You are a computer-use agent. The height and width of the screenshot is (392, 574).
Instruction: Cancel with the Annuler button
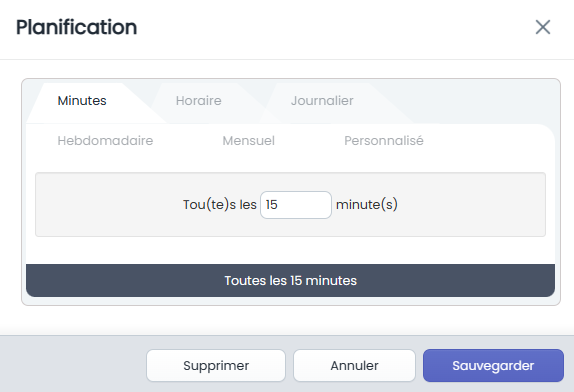(354, 365)
